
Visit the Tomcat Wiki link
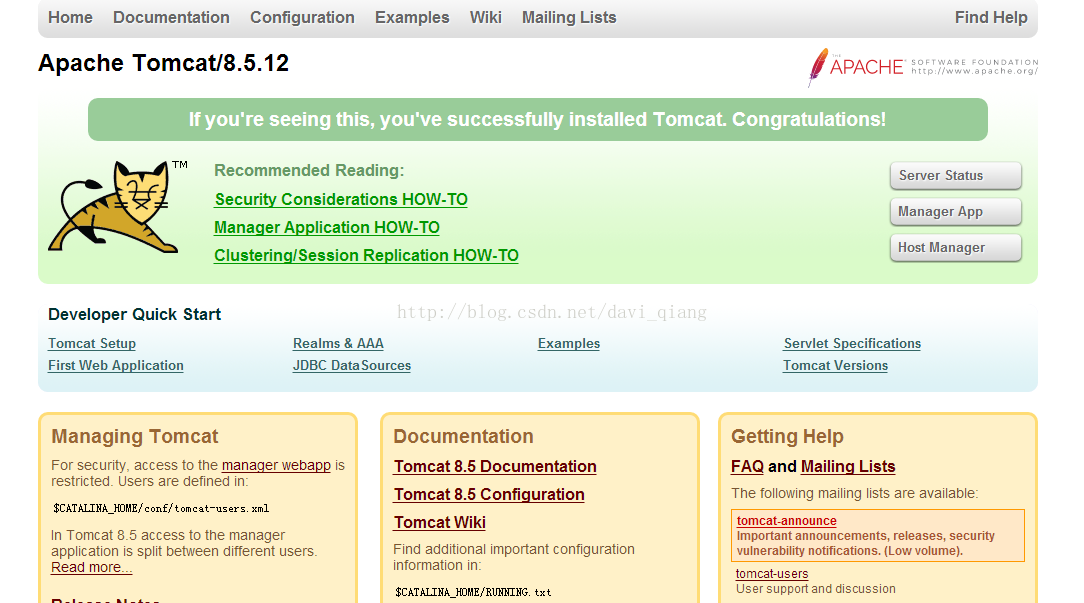440,523
